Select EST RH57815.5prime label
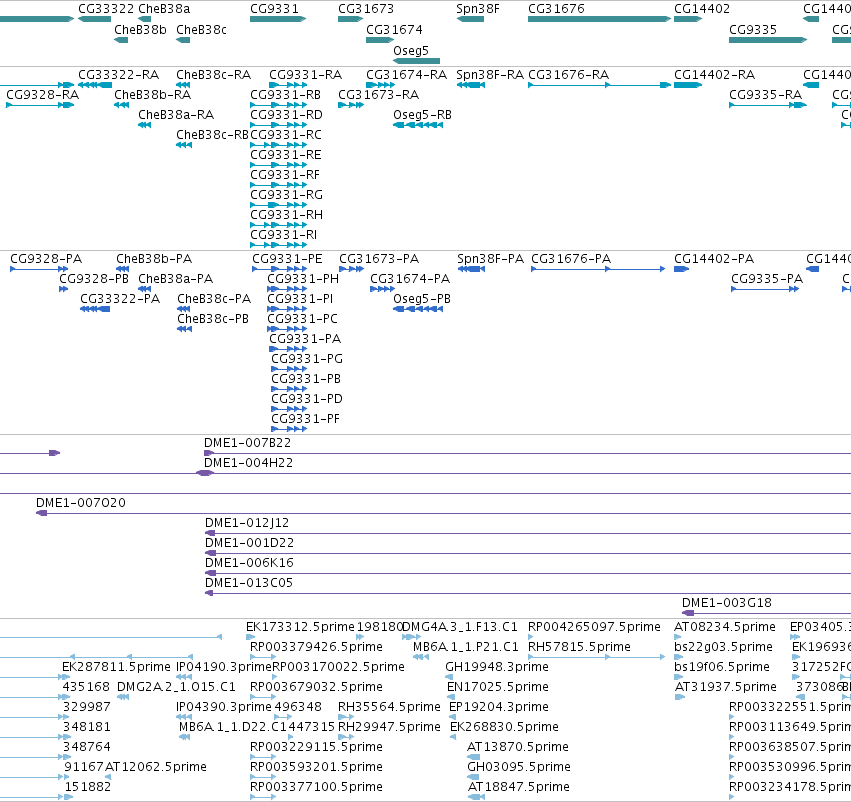Image resolution: width=851 pixels, height=802 pixels. [x=579, y=647]
